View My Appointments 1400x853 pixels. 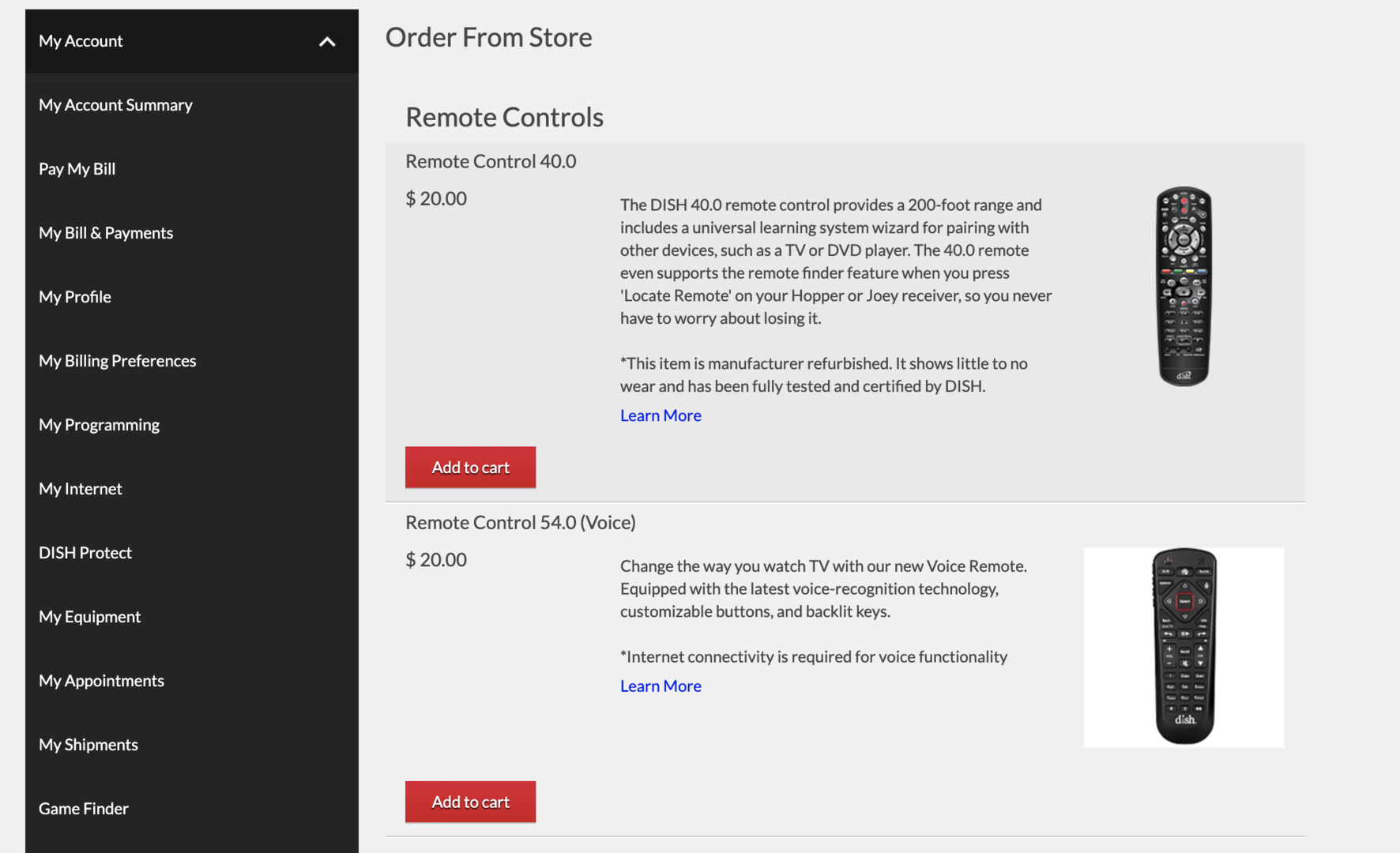point(102,681)
